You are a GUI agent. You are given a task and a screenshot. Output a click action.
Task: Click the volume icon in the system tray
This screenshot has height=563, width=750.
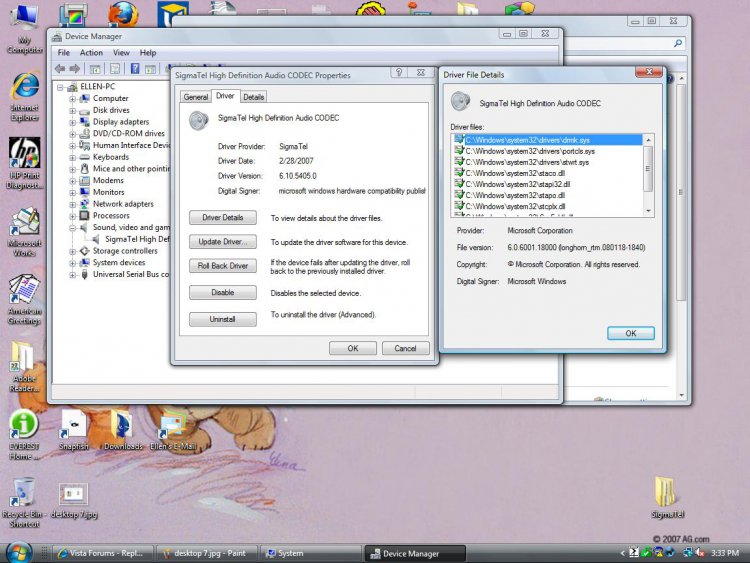point(699,553)
